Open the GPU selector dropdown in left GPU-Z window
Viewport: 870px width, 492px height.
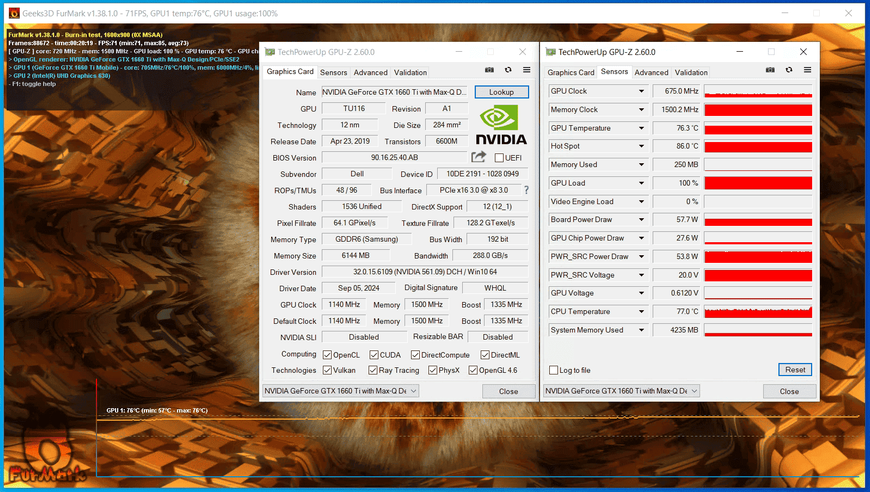[x=340, y=391]
